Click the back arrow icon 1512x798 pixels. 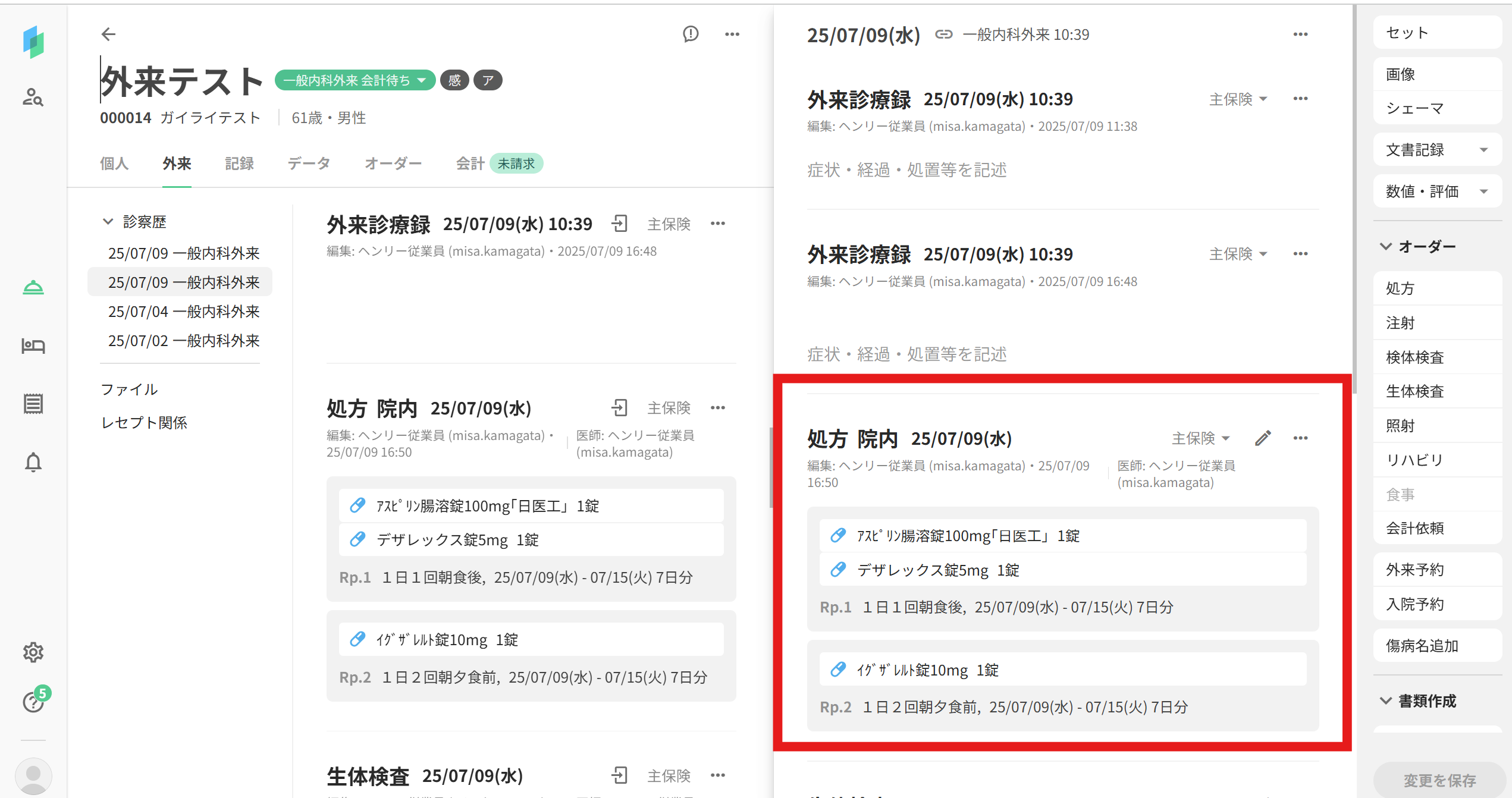(108, 34)
